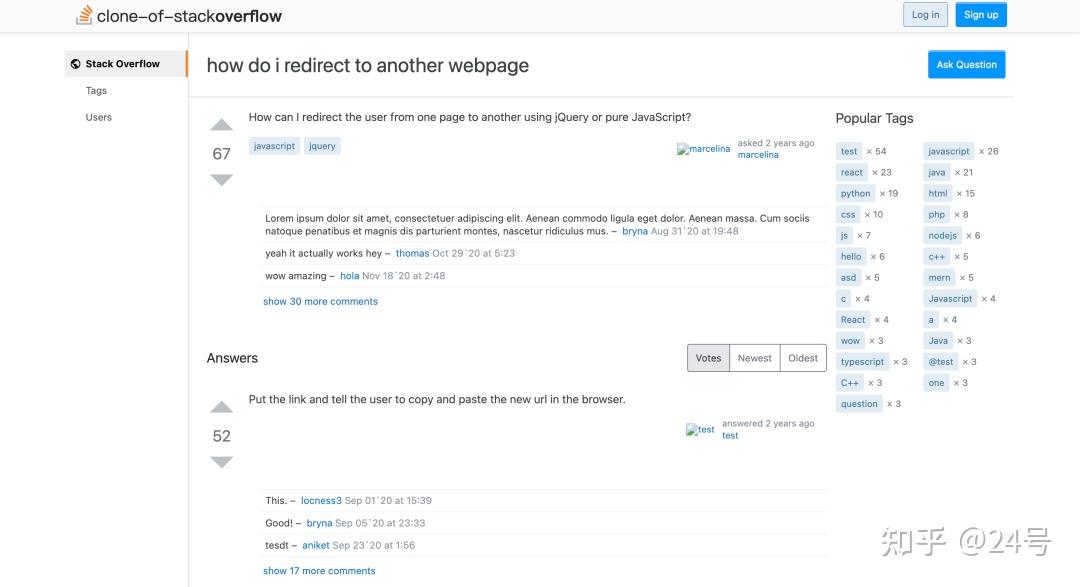Downvote the top answer with the down arrow
The height and width of the screenshot is (587, 1080).
tap(221, 462)
